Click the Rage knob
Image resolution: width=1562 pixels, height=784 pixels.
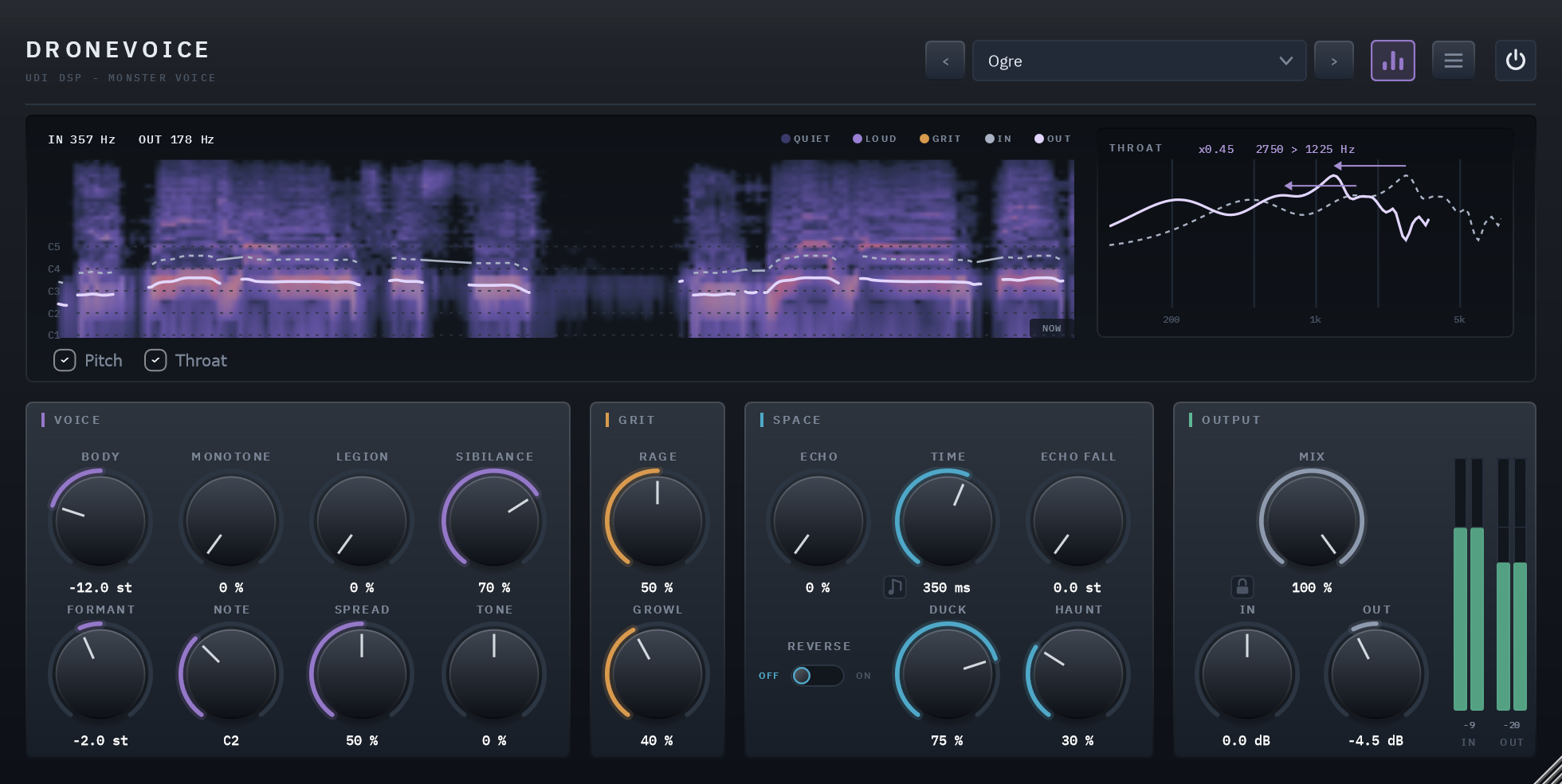tap(657, 521)
